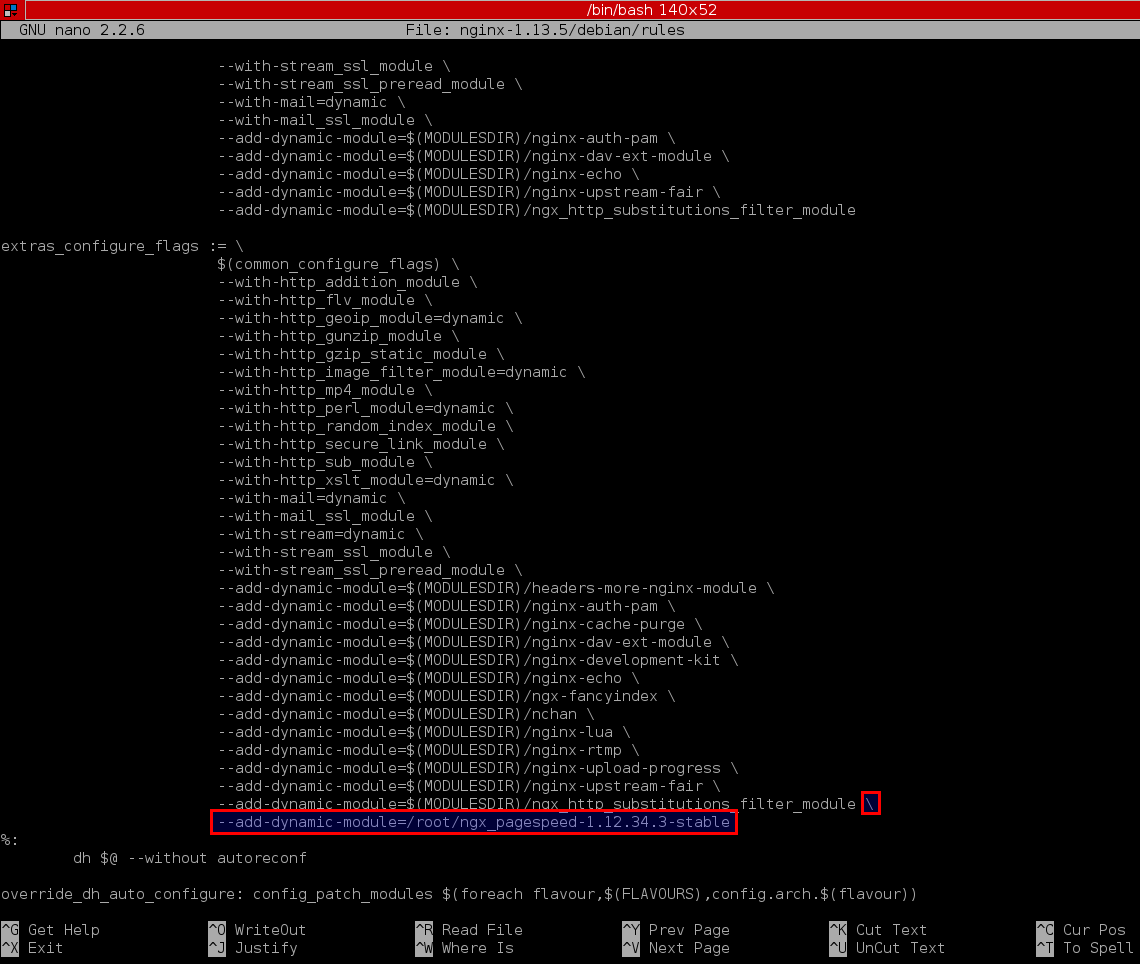Click the nginx-cache-purge module line
The image size is (1140, 964).
[x=460, y=624]
